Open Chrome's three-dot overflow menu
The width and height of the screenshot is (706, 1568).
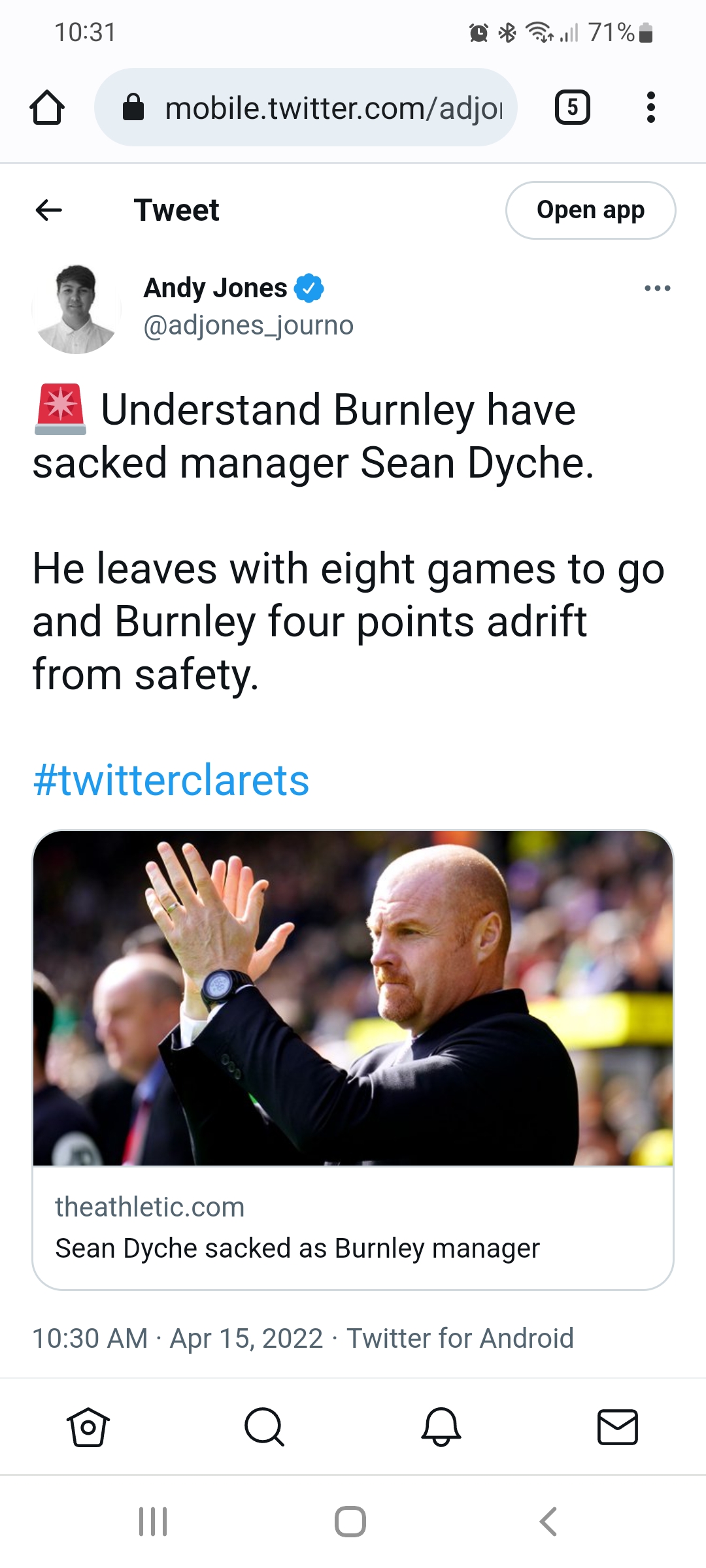click(650, 108)
